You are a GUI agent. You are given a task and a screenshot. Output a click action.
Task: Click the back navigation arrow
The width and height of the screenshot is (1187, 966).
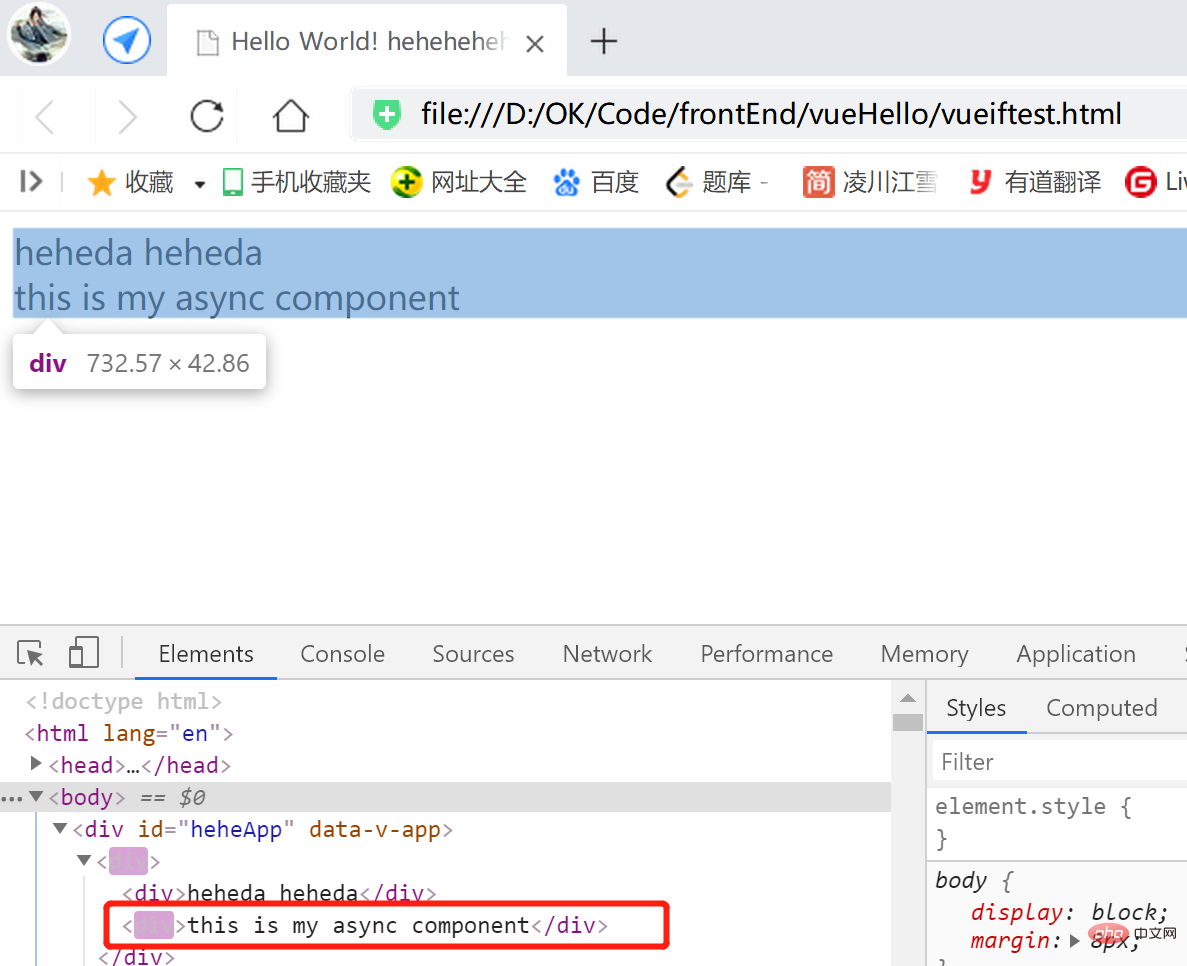click(44, 116)
